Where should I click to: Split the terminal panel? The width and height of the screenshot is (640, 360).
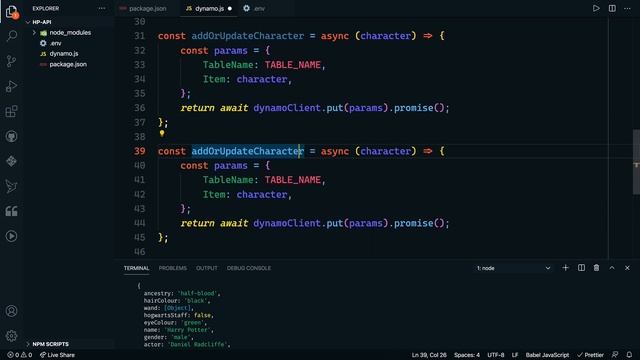click(581, 268)
